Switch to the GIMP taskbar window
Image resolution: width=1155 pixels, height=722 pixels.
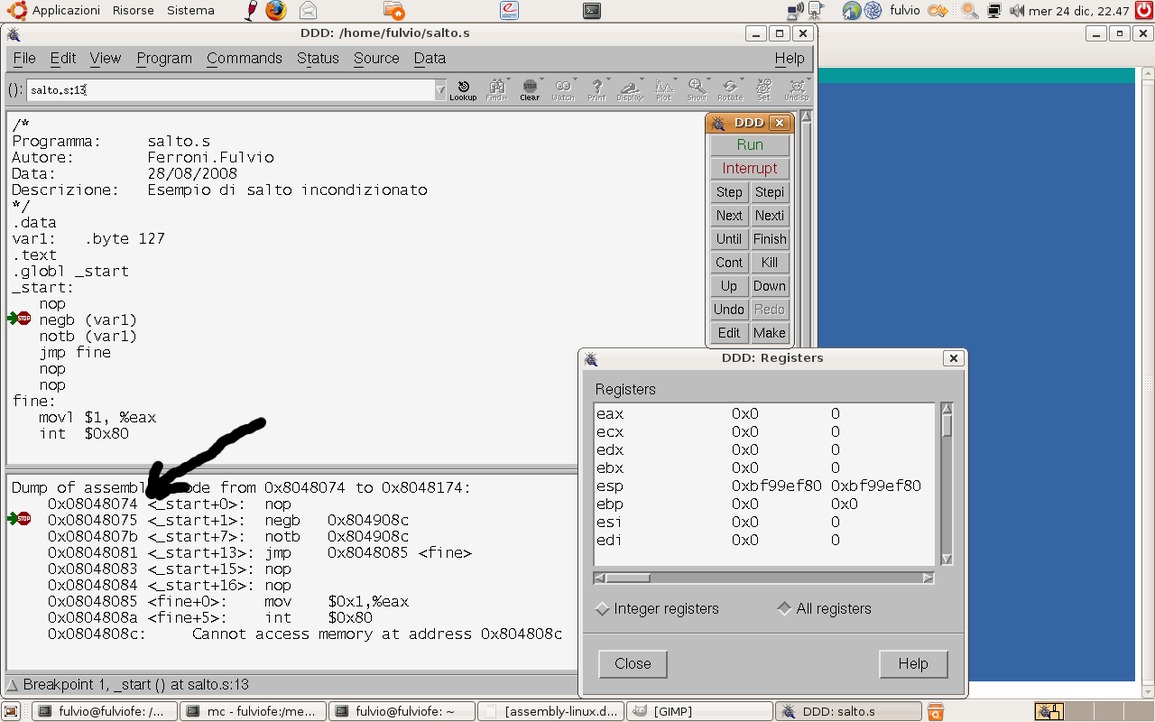[x=699, y=712]
